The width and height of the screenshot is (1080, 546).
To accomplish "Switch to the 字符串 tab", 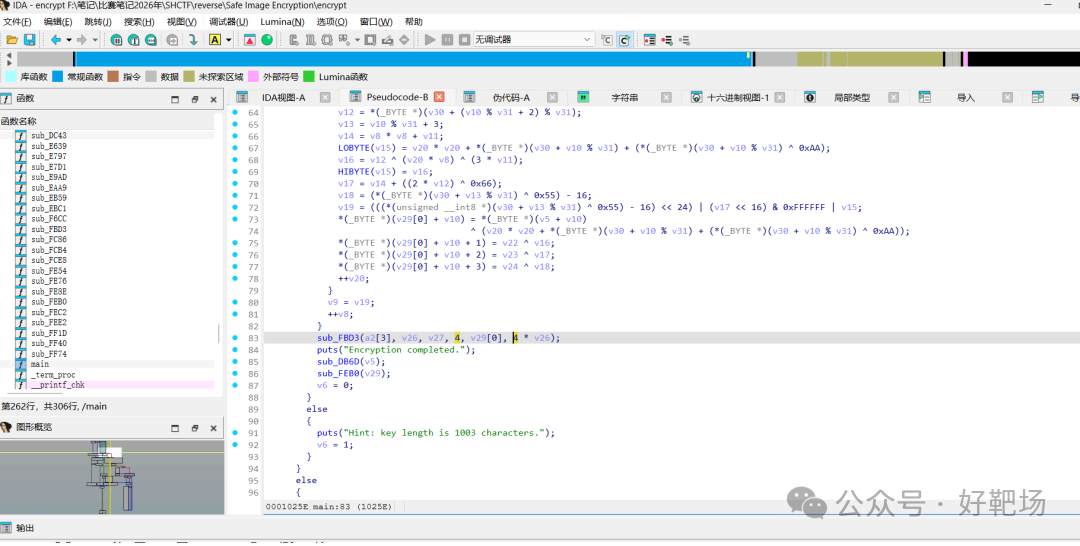I will pos(625,98).
